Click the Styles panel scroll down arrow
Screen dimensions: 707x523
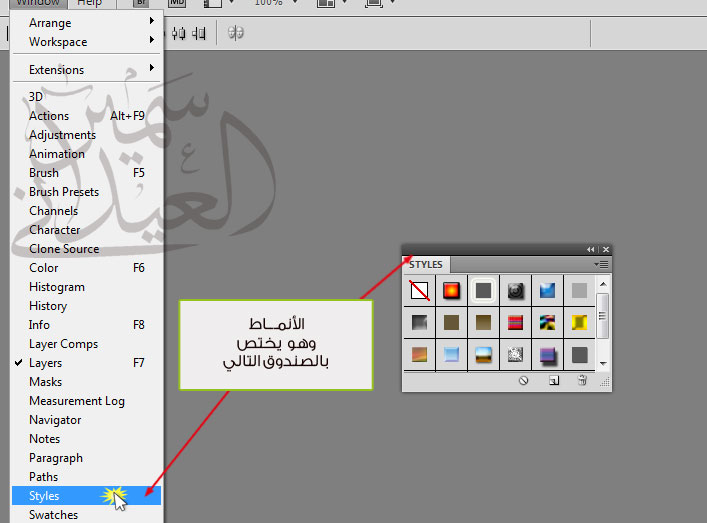[603, 363]
